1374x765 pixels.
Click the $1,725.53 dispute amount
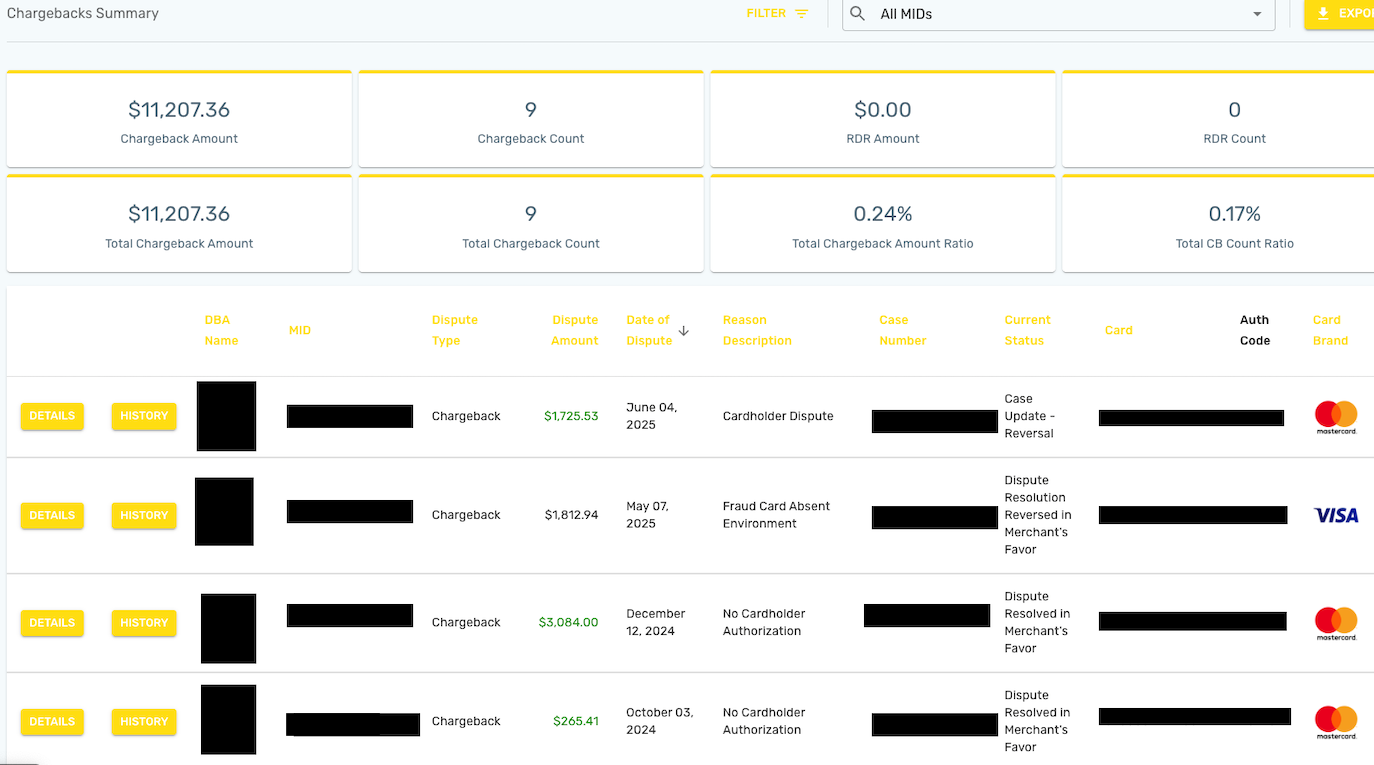tap(571, 416)
